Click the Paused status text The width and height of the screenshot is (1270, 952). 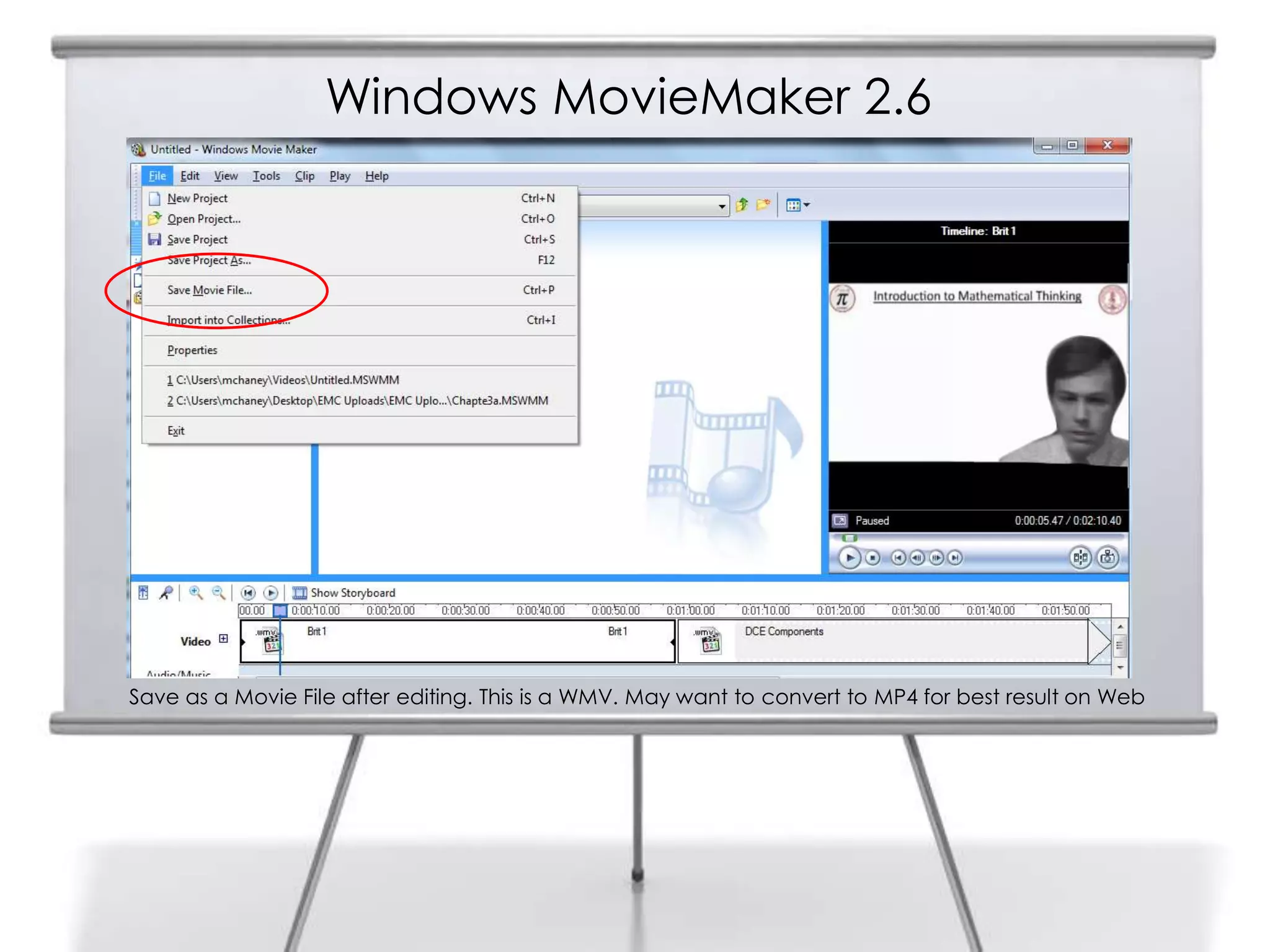click(872, 521)
